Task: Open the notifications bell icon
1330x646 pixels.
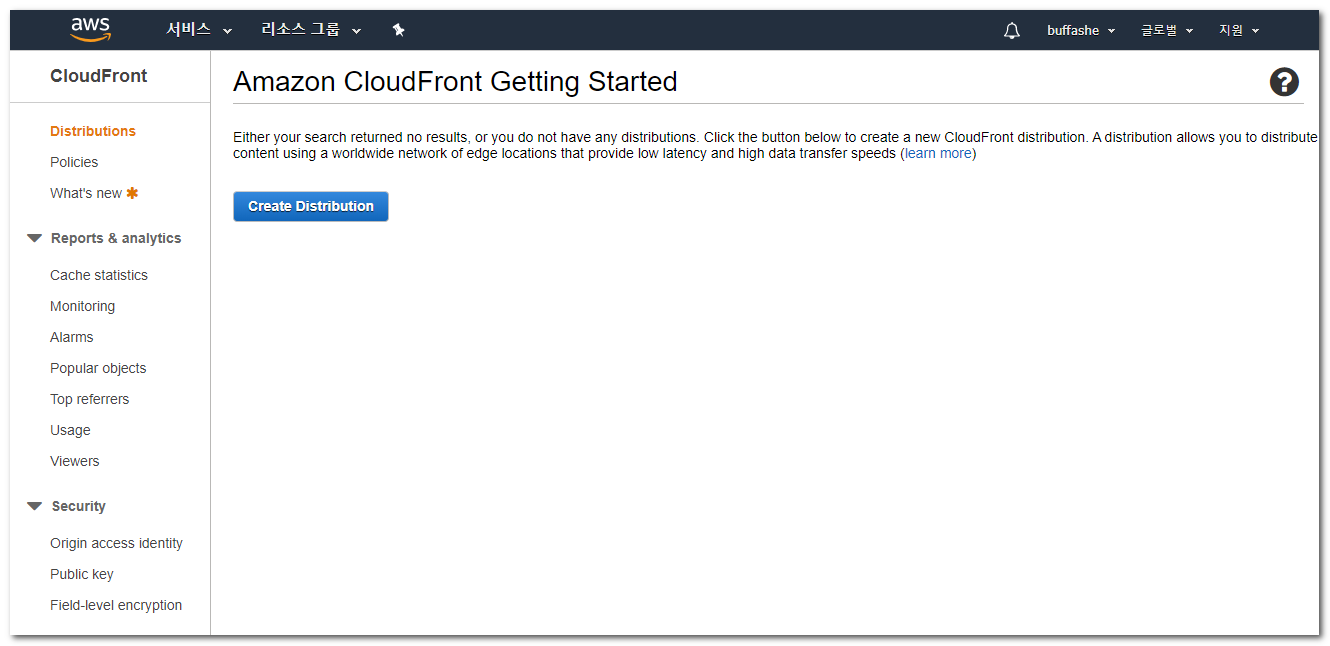Action: [x=1012, y=31]
